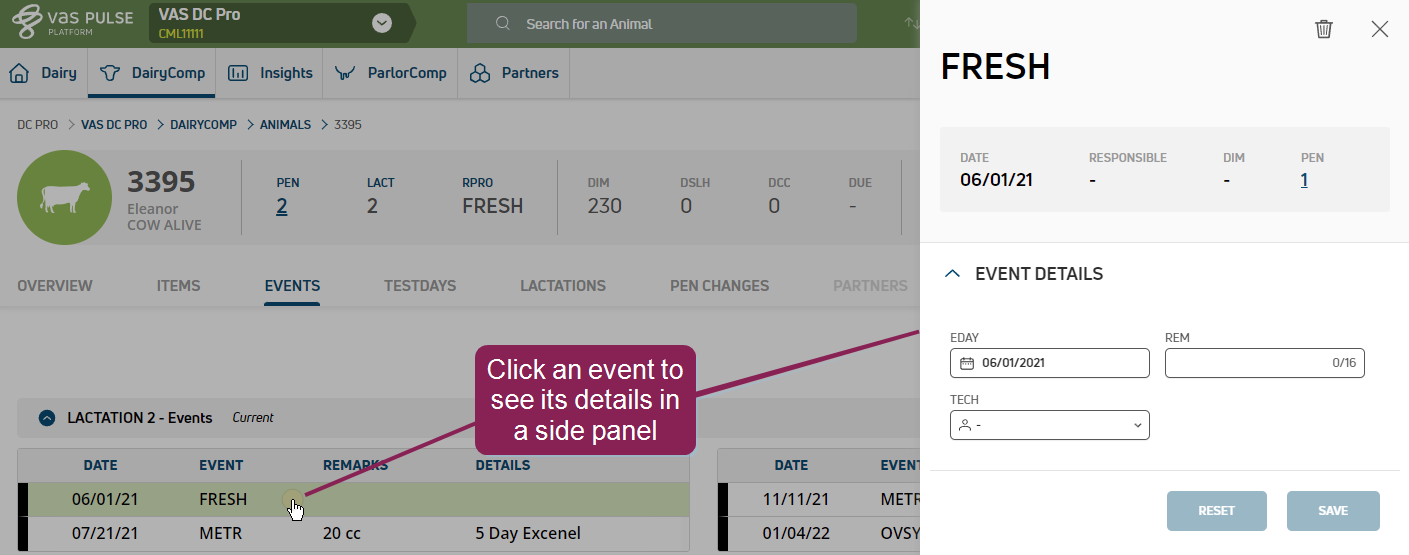Open the ParlorComp tab
This screenshot has width=1409, height=555.
[x=391, y=73]
